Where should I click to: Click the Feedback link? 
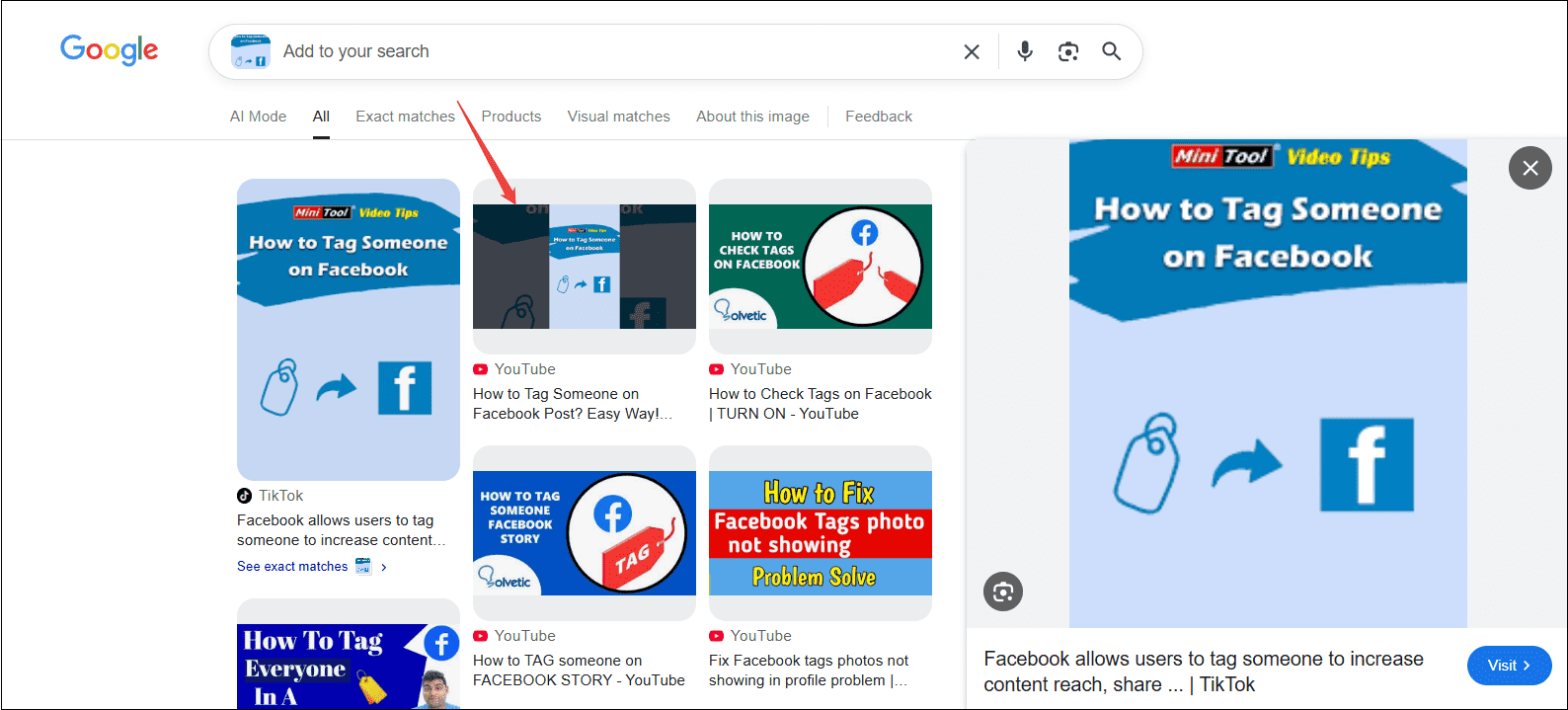(879, 117)
